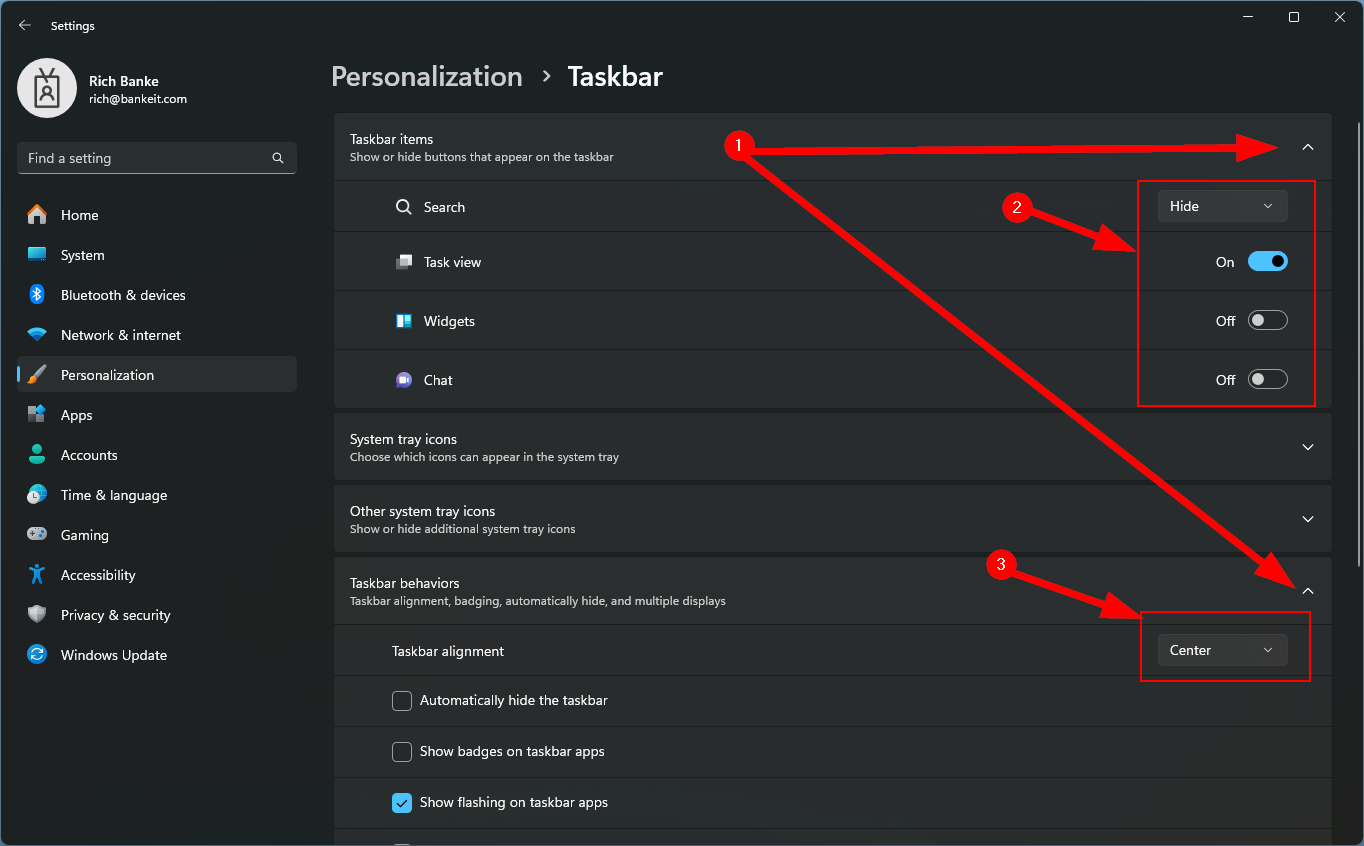Click the Widgets icon

(404, 320)
